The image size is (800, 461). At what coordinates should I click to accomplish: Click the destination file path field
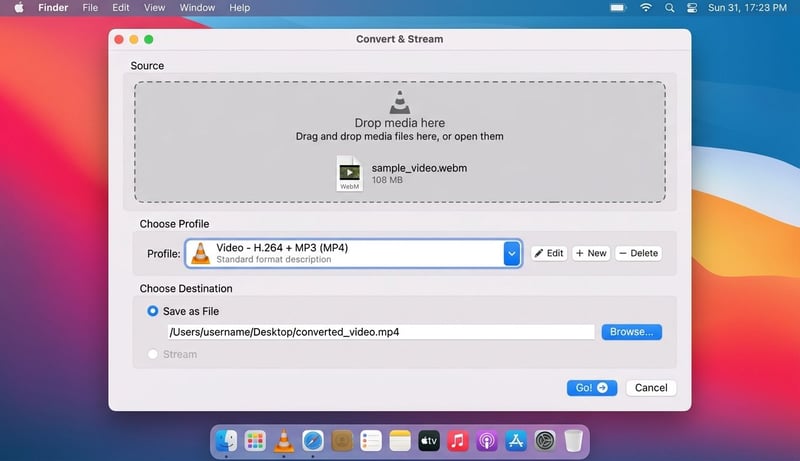click(x=381, y=332)
